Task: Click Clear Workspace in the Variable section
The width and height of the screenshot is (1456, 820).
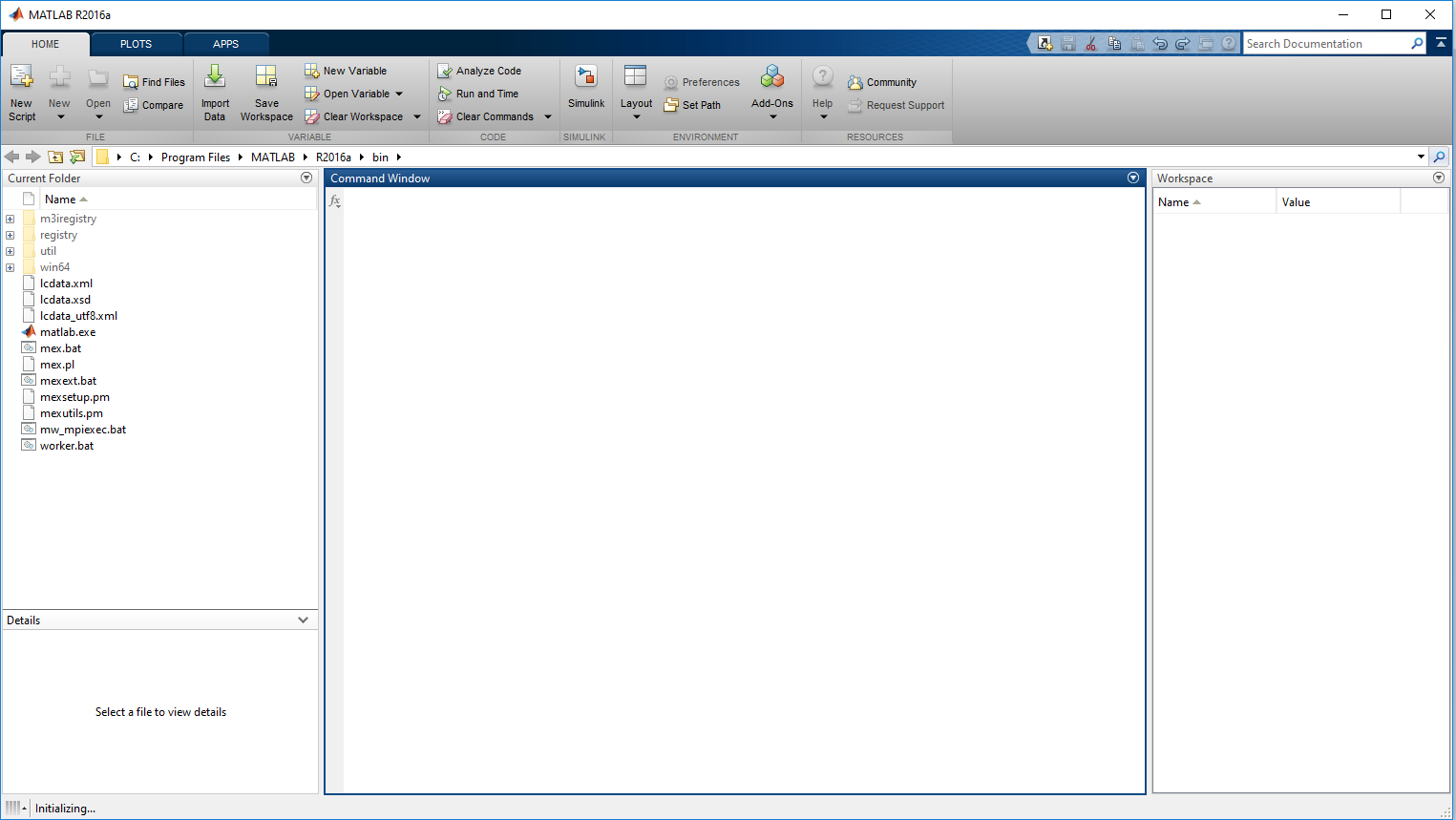Action: [x=354, y=116]
